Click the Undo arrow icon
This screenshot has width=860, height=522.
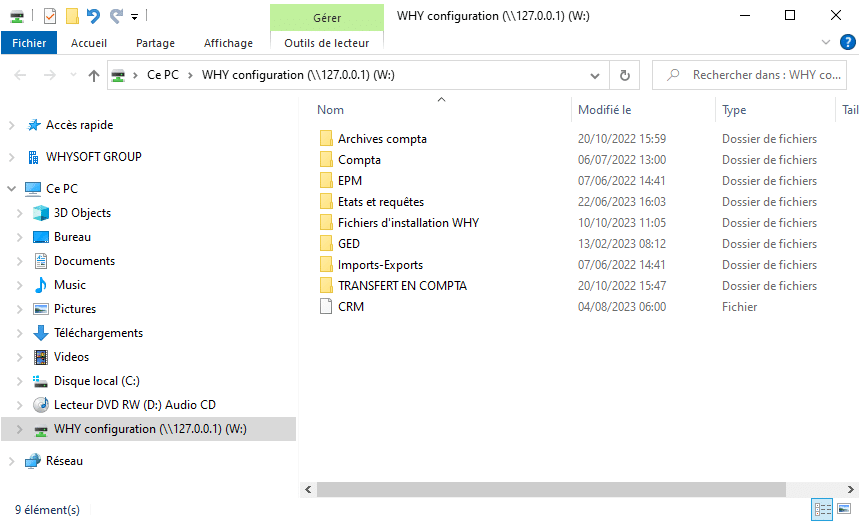(x=94, y=16)
